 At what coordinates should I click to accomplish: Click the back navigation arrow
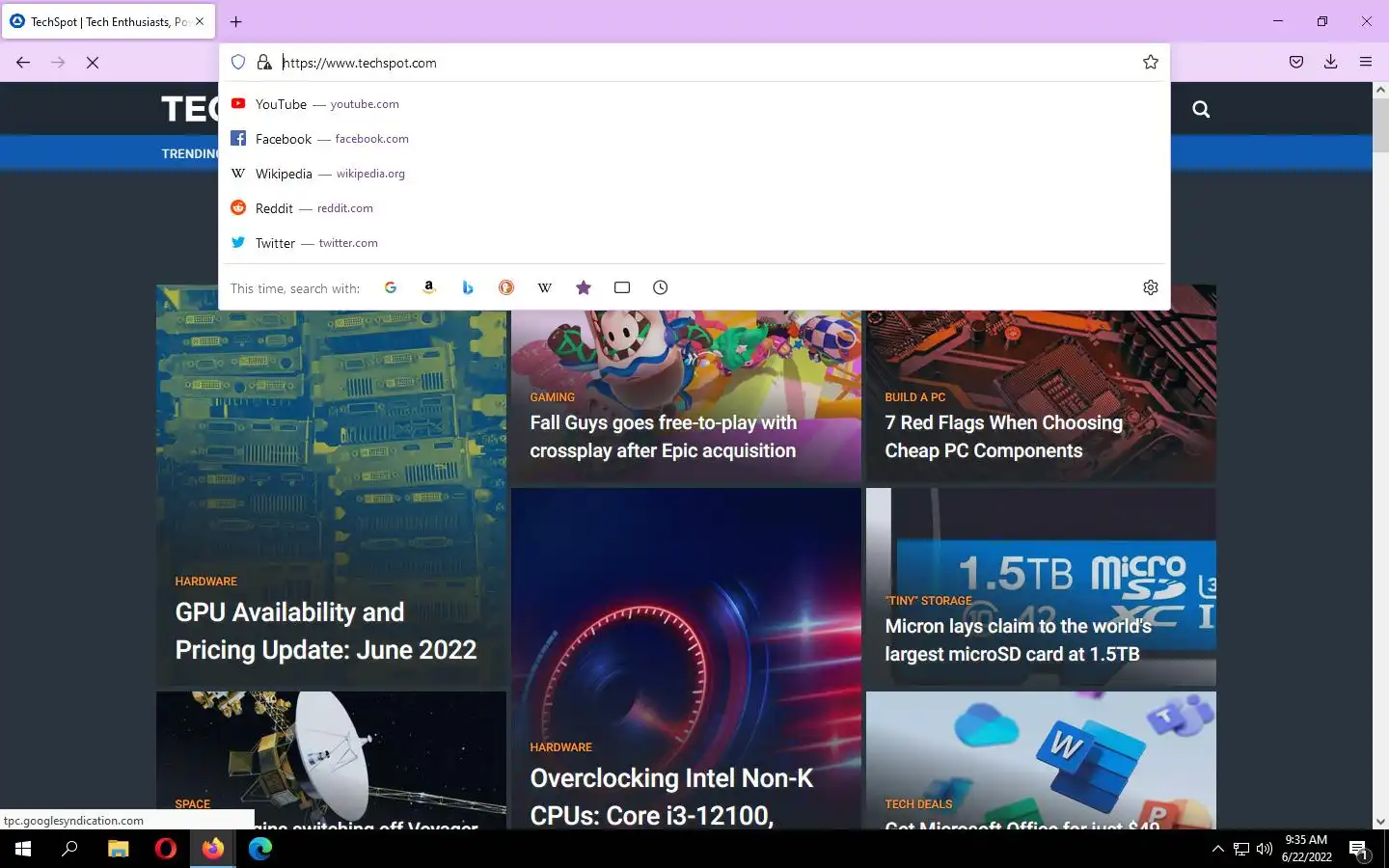[23, 62]
